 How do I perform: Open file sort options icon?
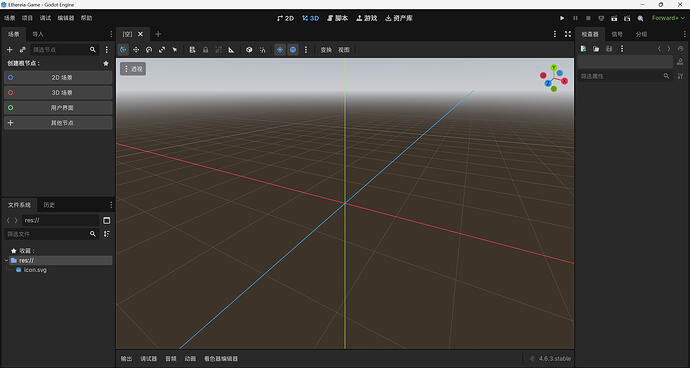pos(106,234)
